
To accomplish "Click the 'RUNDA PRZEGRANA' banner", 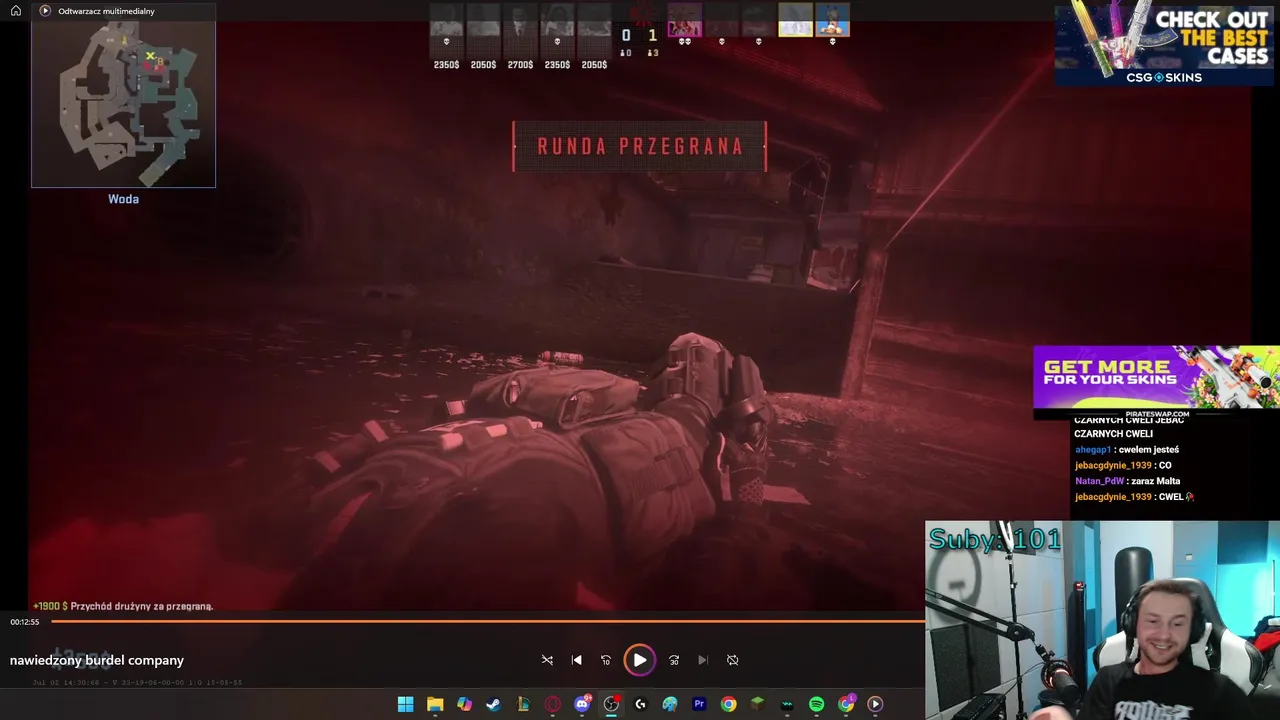I will tap(640, 146).
